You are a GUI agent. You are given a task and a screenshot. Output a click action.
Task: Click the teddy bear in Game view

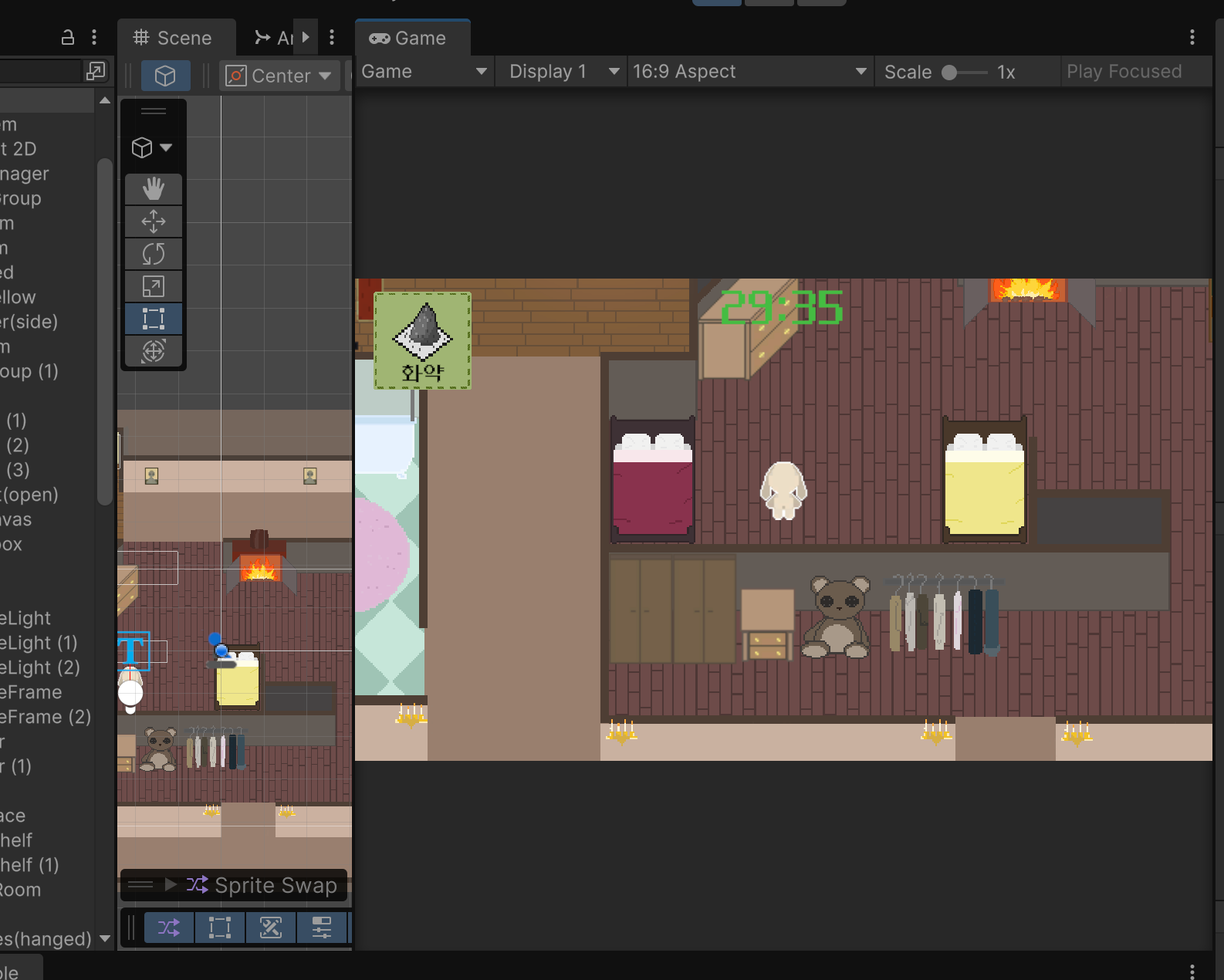coord(837,617)
